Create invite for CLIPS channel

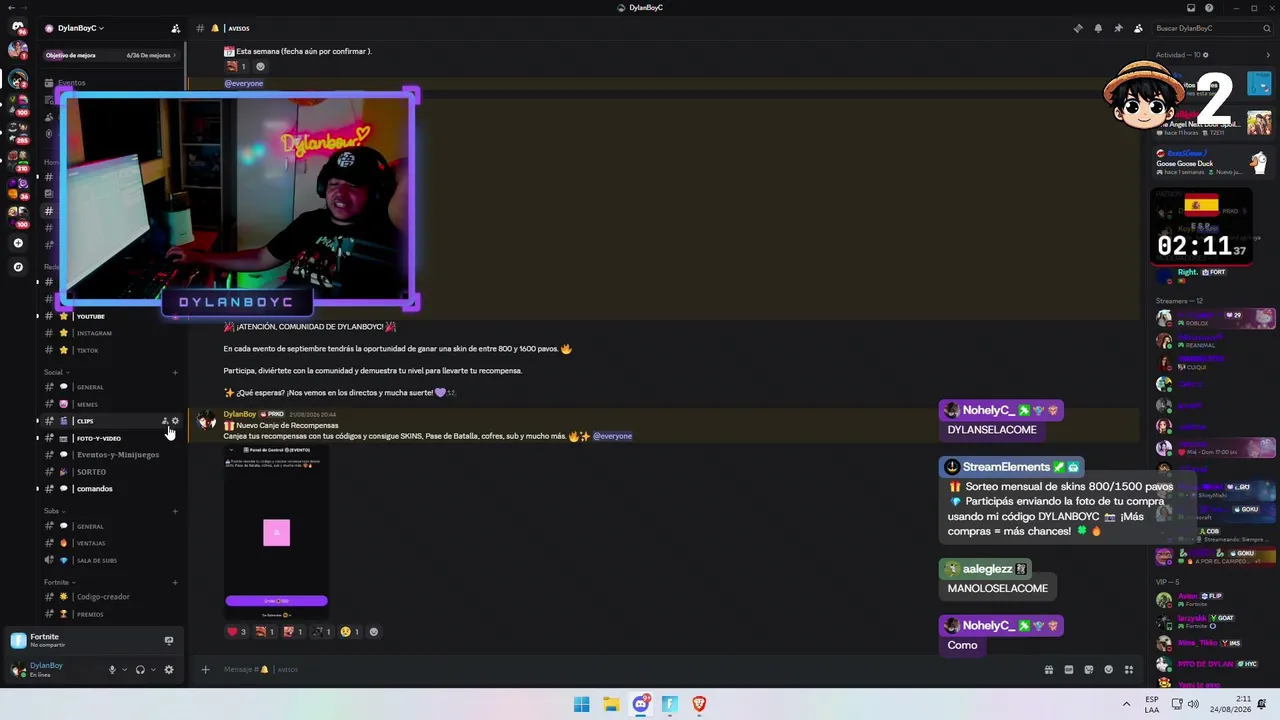[165, 421]
